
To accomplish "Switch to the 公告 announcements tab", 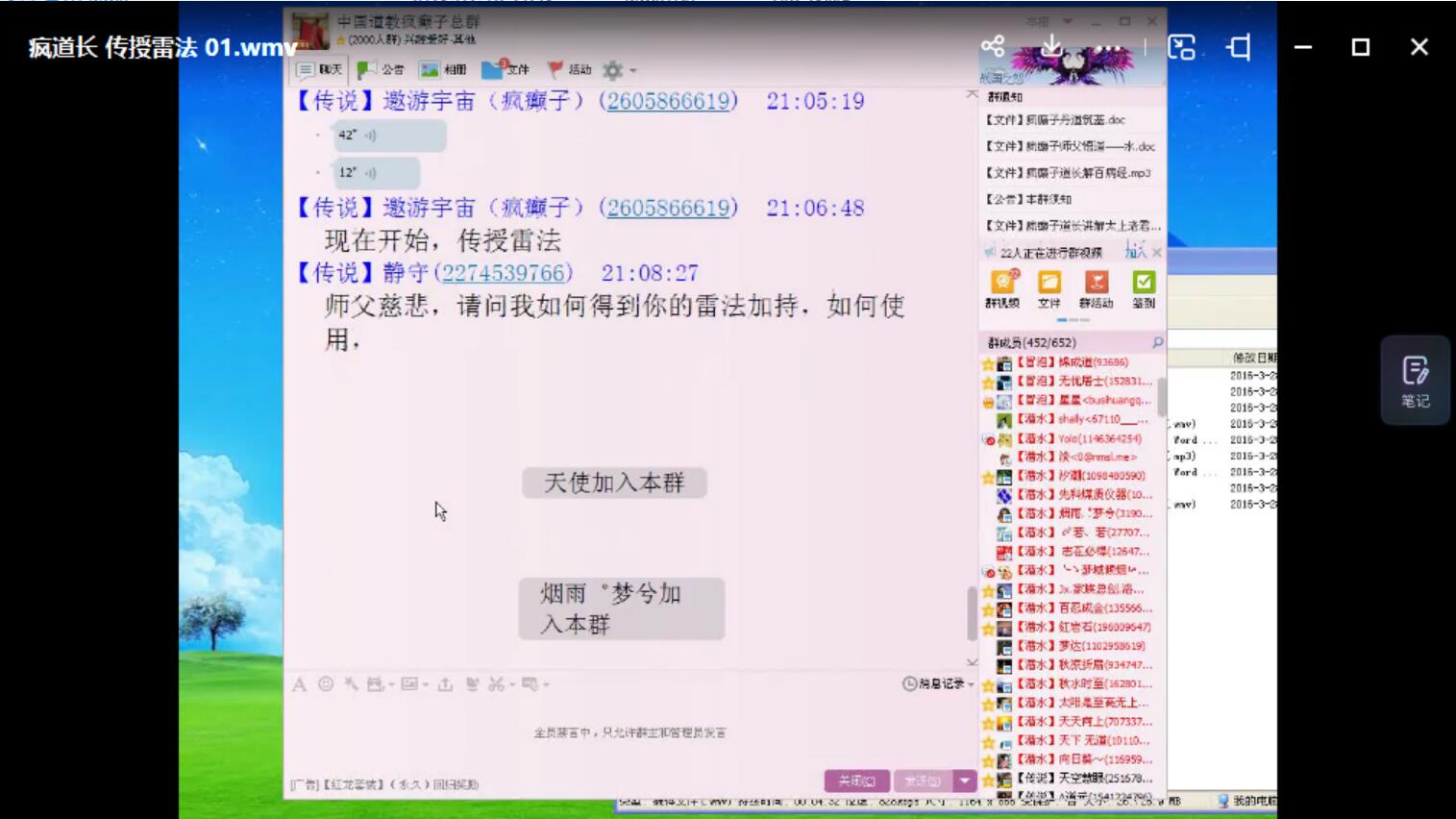I will click(x=382, y=69).
